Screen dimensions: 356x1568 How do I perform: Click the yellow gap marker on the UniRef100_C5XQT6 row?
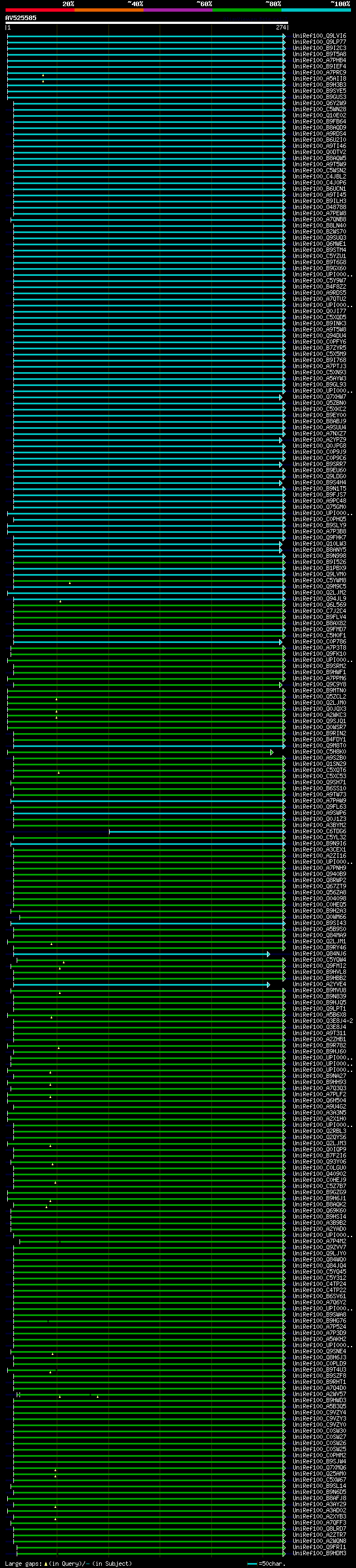tap(58, 773)
